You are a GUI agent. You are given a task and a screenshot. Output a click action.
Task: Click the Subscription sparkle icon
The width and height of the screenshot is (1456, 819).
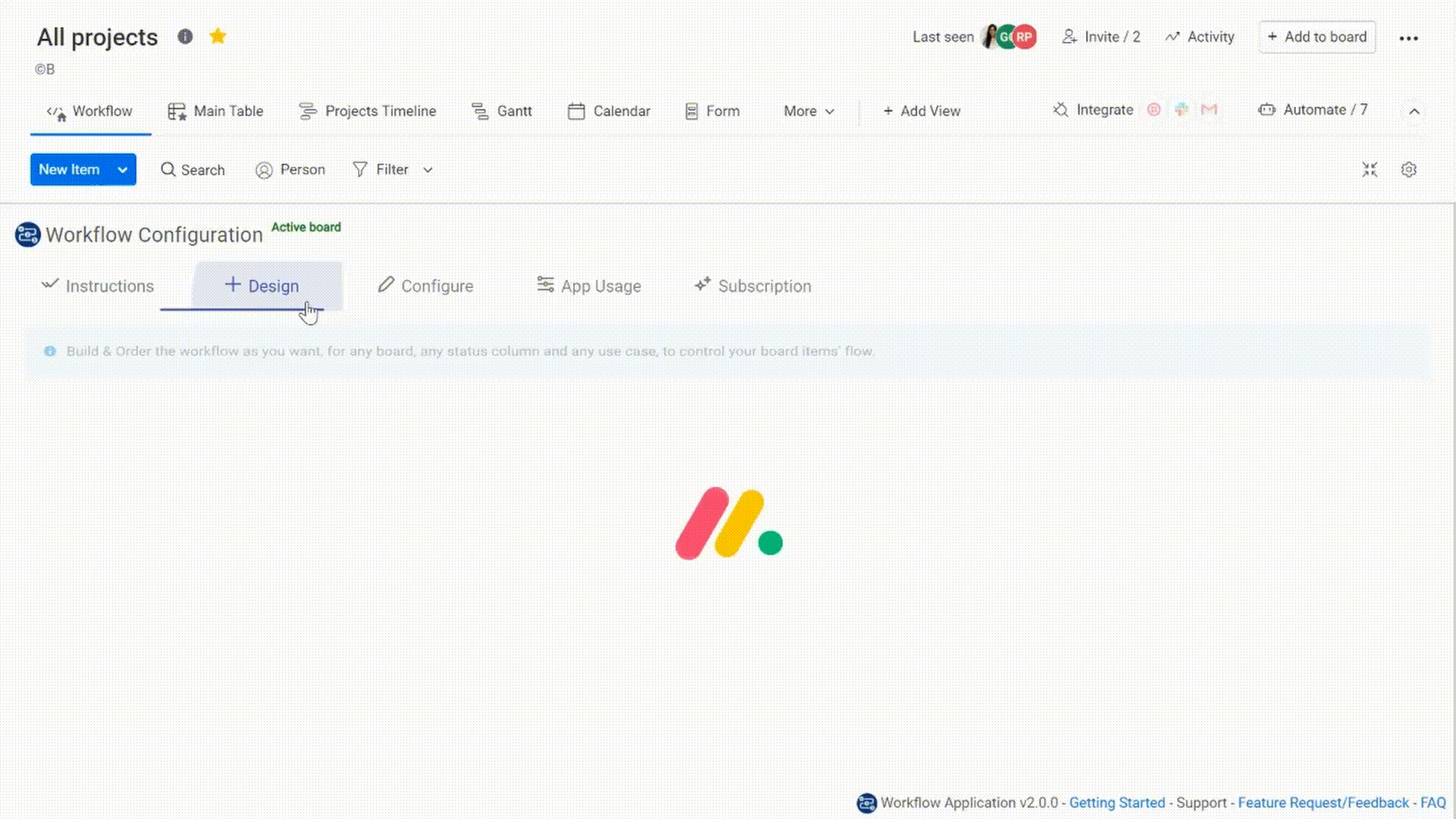pyautogui.click(x=703, y=284)
